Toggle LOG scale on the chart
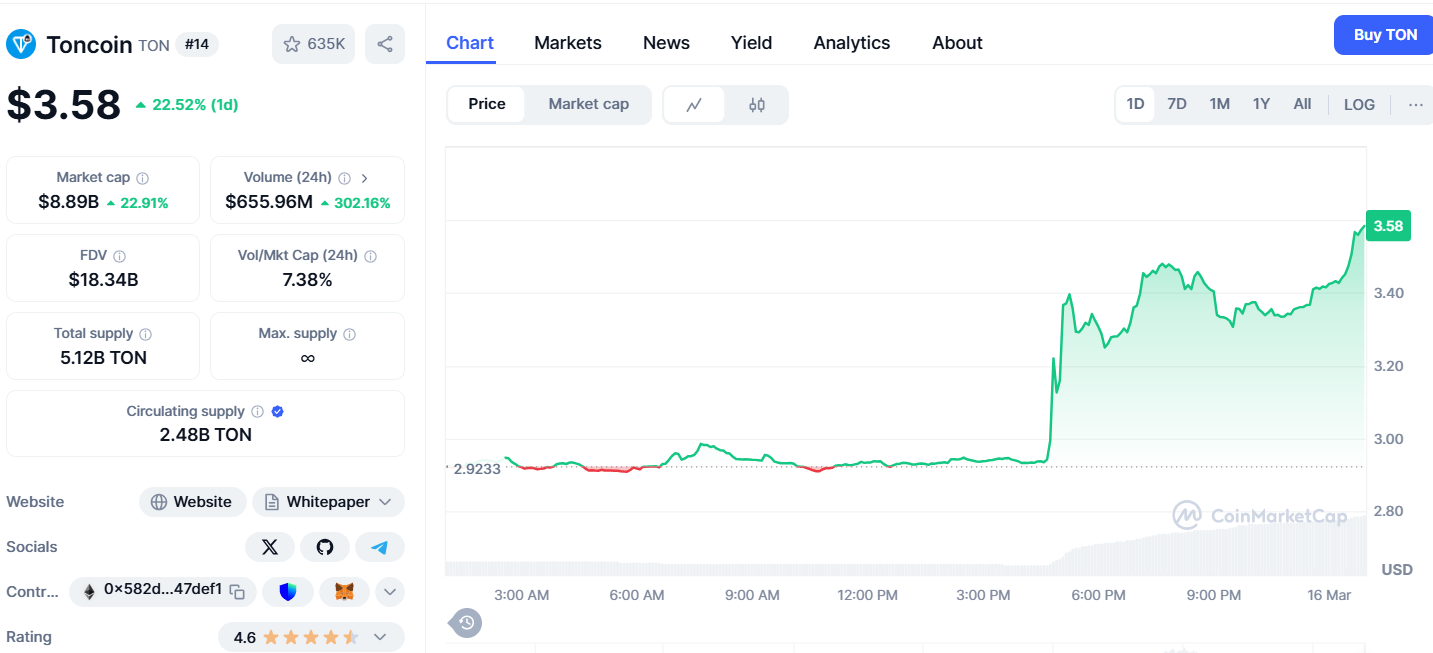Image resolution: width=1433 pixels, height=653 pixels. [x=1359, y=104]
